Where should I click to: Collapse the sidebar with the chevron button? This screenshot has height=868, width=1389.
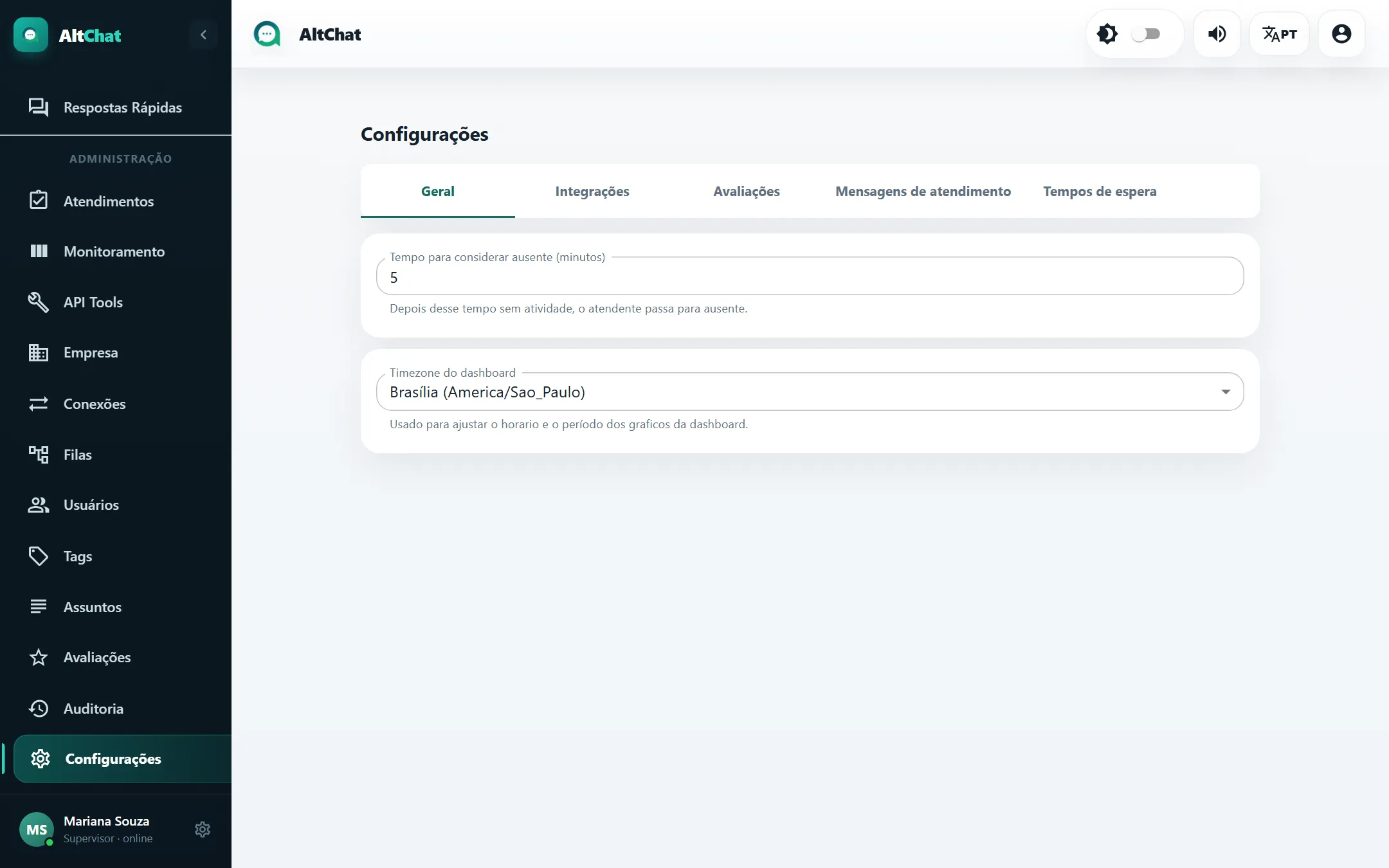point(203,35)
